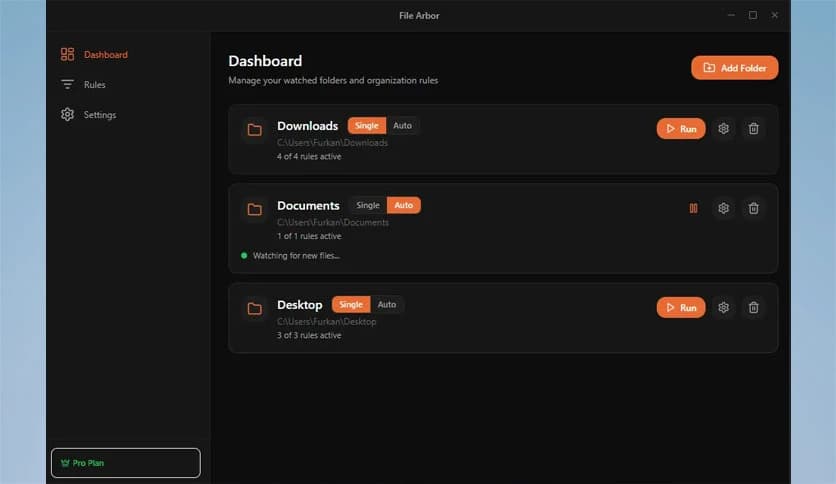Click the Rules filter icon in sidebar

pos(67,85)
